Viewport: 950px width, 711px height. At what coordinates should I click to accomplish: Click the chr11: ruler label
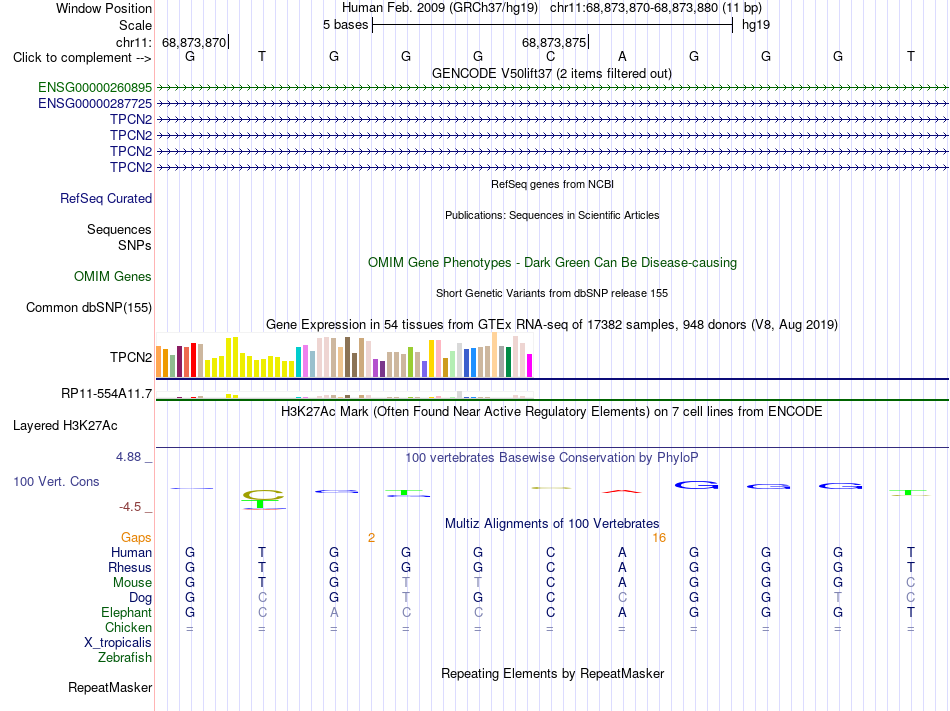[x=134, y=43]
